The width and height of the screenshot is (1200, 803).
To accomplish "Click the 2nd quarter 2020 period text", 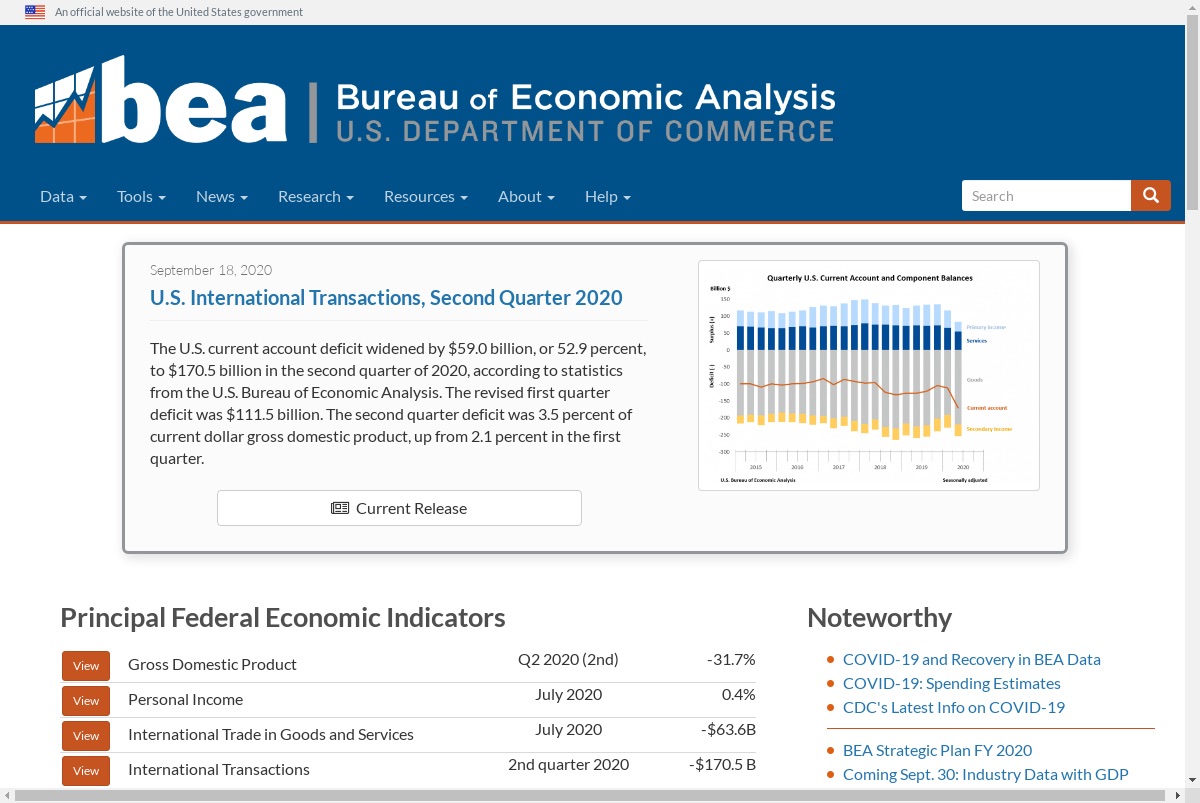I will click(568, 764).
